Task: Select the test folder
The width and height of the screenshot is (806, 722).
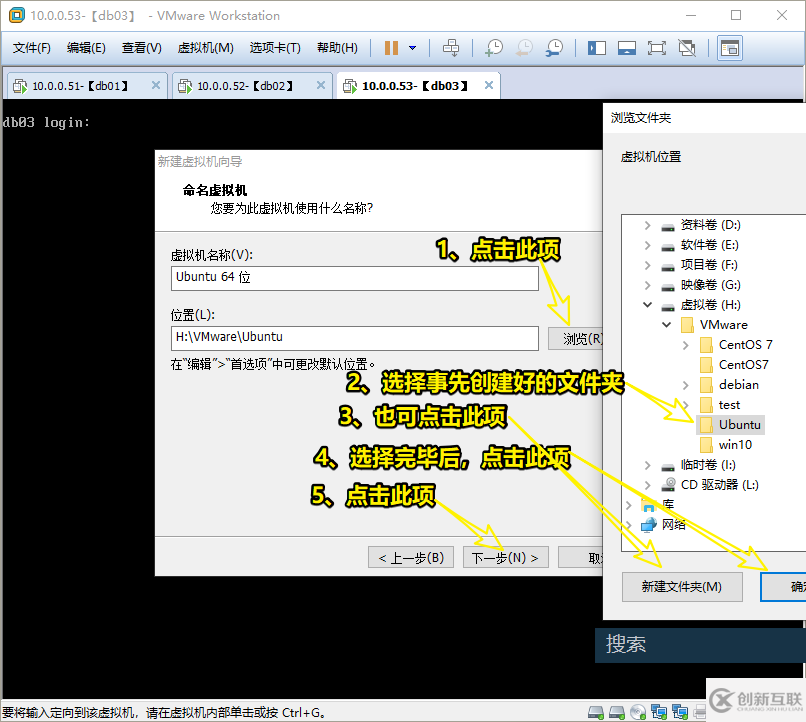Action: click(720, 405)
